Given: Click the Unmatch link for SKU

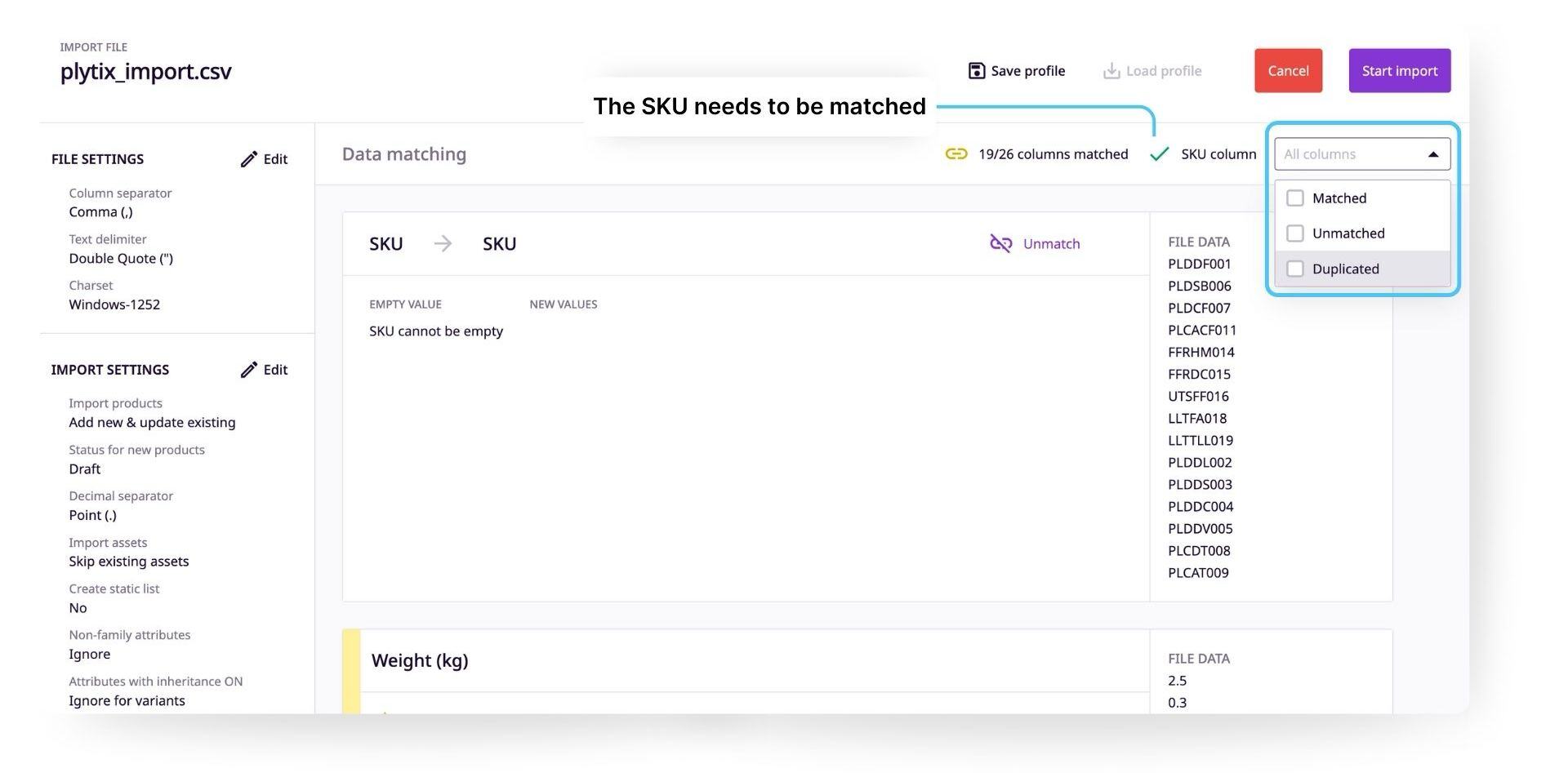Looking at the screenshot, I should [x=1051, y=243].
